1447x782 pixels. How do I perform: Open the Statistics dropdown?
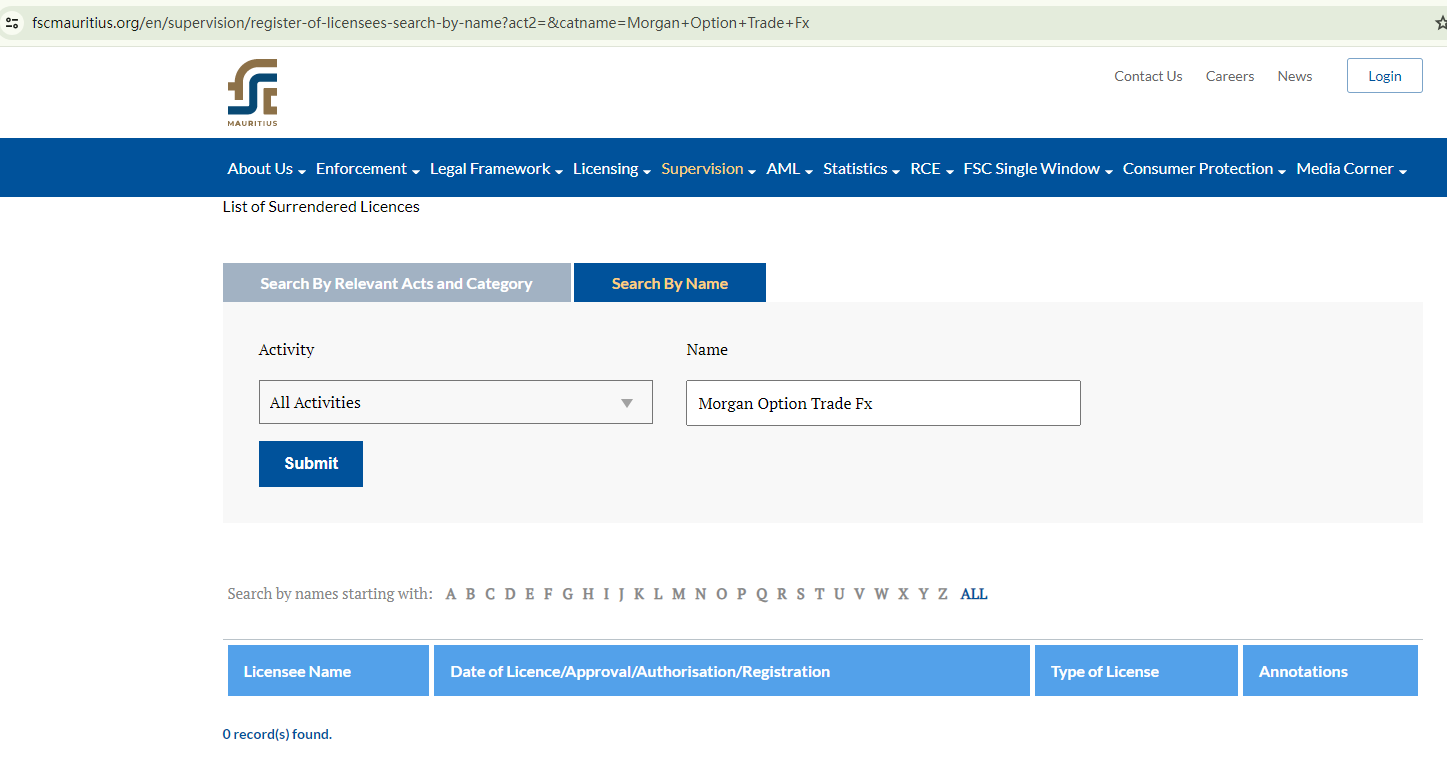(x=861, y=169)
